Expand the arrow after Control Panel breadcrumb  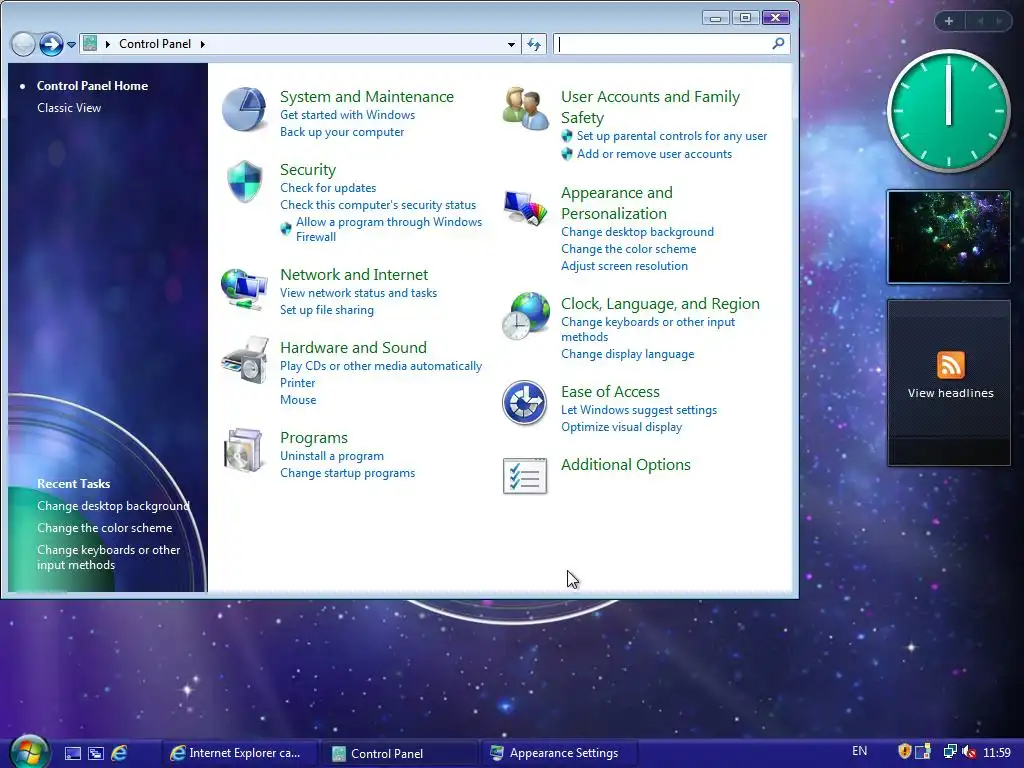(202, 44)
